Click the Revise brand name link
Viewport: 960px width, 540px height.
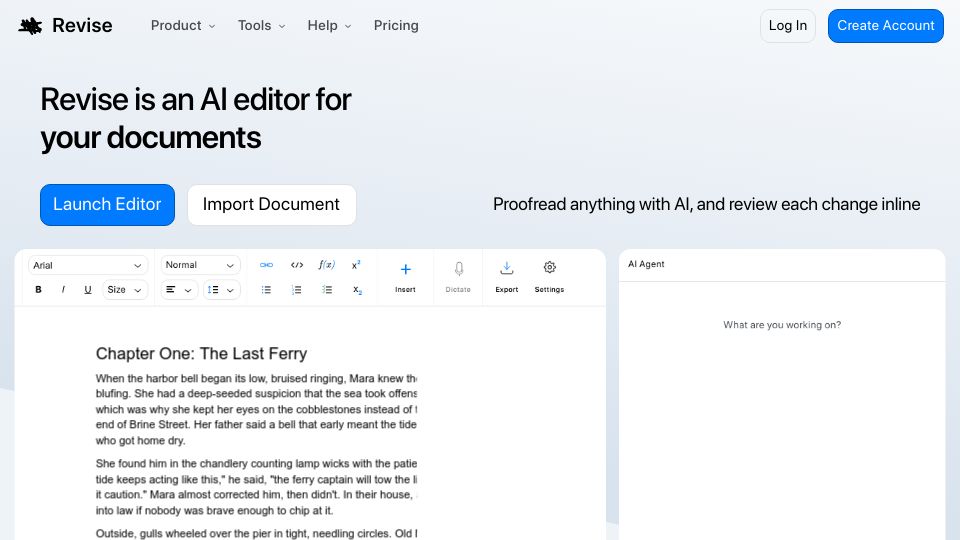click(82, 26)
